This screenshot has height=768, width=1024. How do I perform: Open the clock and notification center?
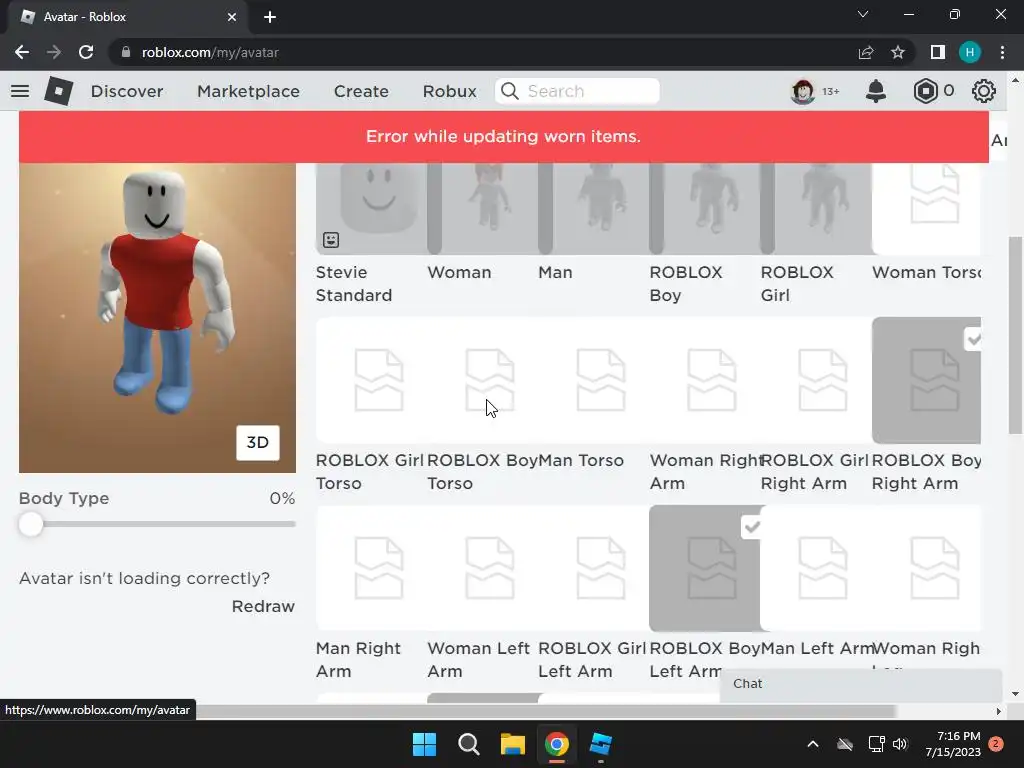click(x=953, y=744)
